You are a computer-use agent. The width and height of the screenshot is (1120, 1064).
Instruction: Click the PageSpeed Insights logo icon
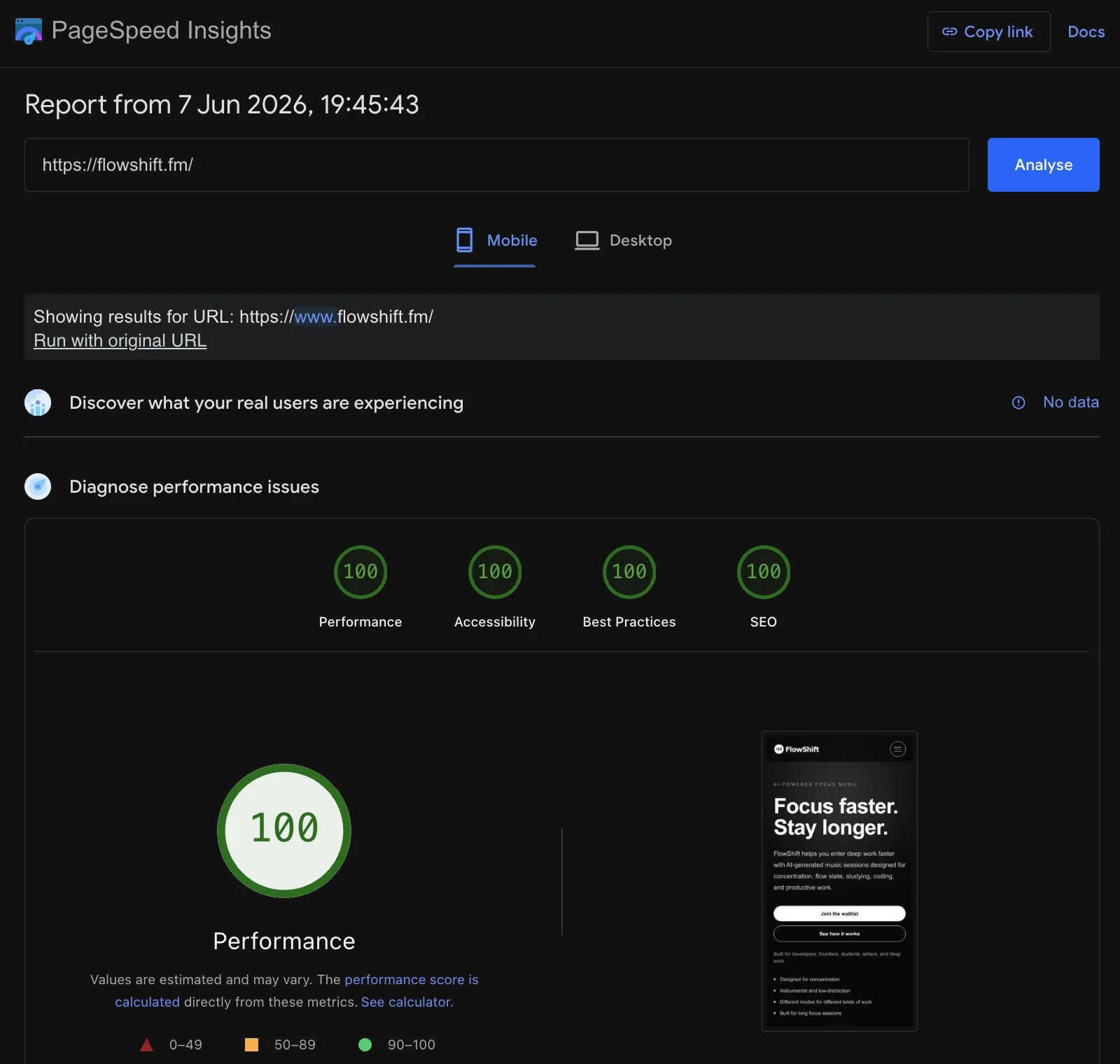(x=29, y=31)
